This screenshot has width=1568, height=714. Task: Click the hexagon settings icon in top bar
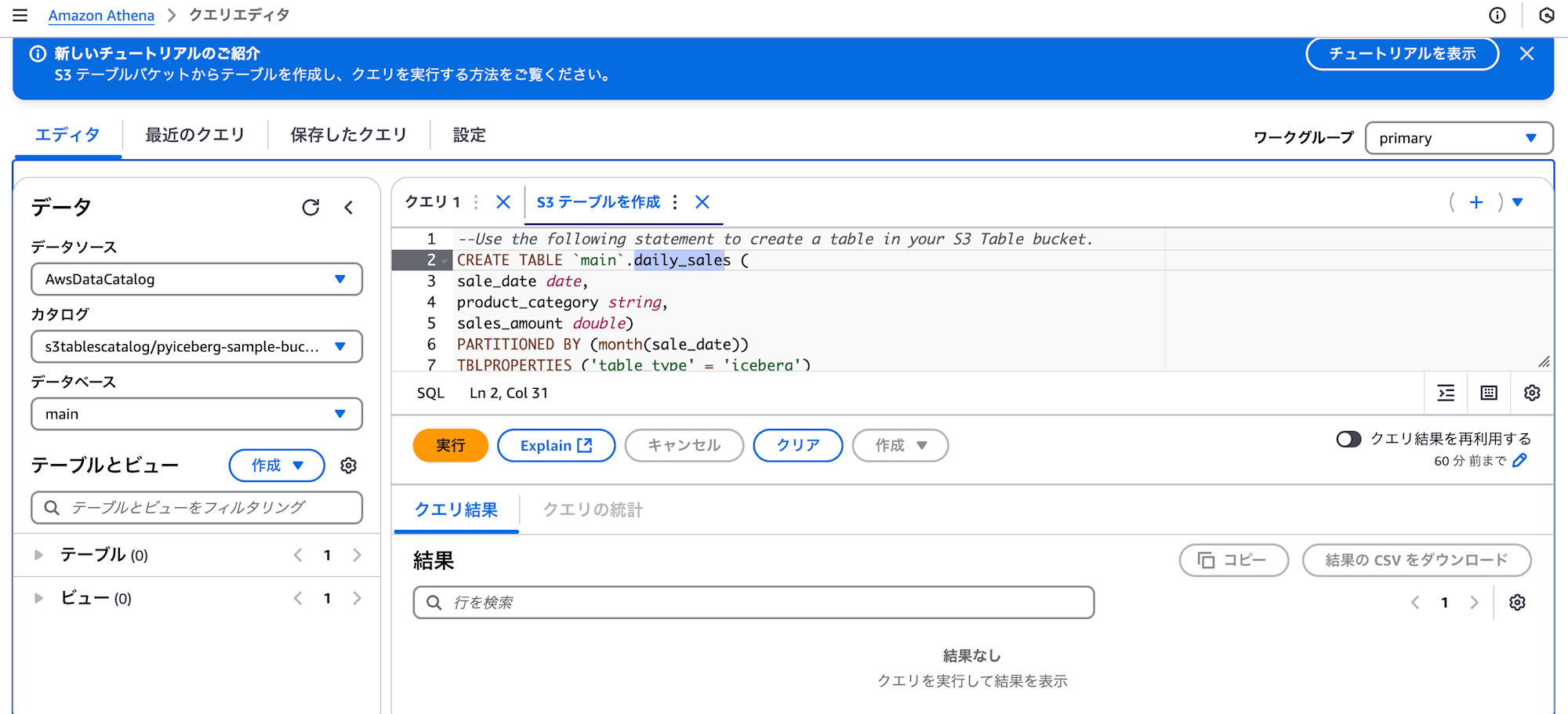(x=1547, y=15)
